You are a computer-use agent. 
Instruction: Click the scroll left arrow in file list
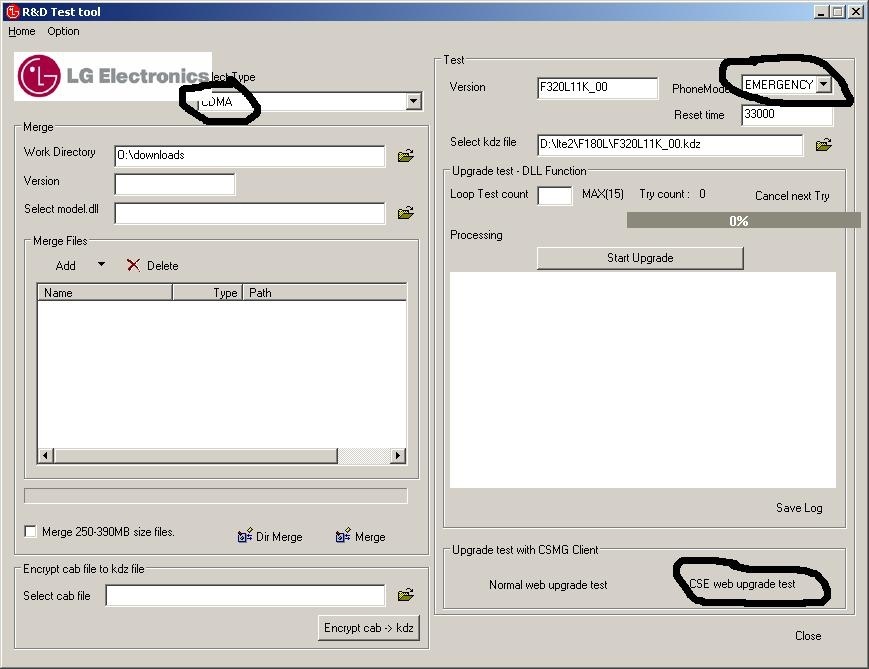45,456
